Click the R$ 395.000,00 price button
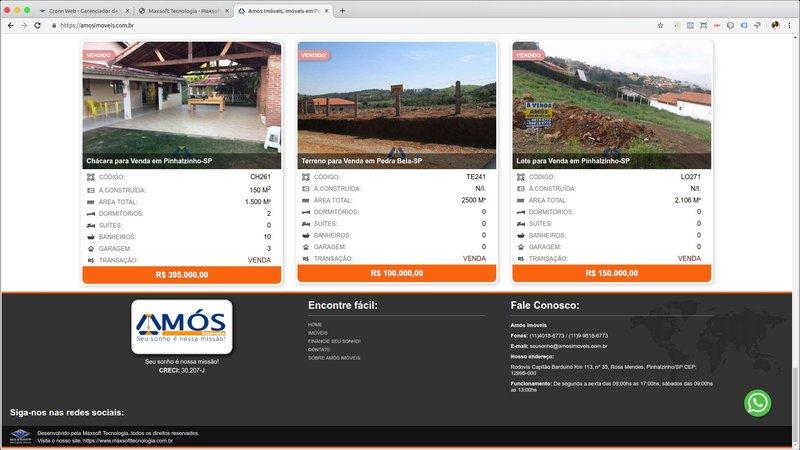The image size is (800, 450). [x=182, y=275]
